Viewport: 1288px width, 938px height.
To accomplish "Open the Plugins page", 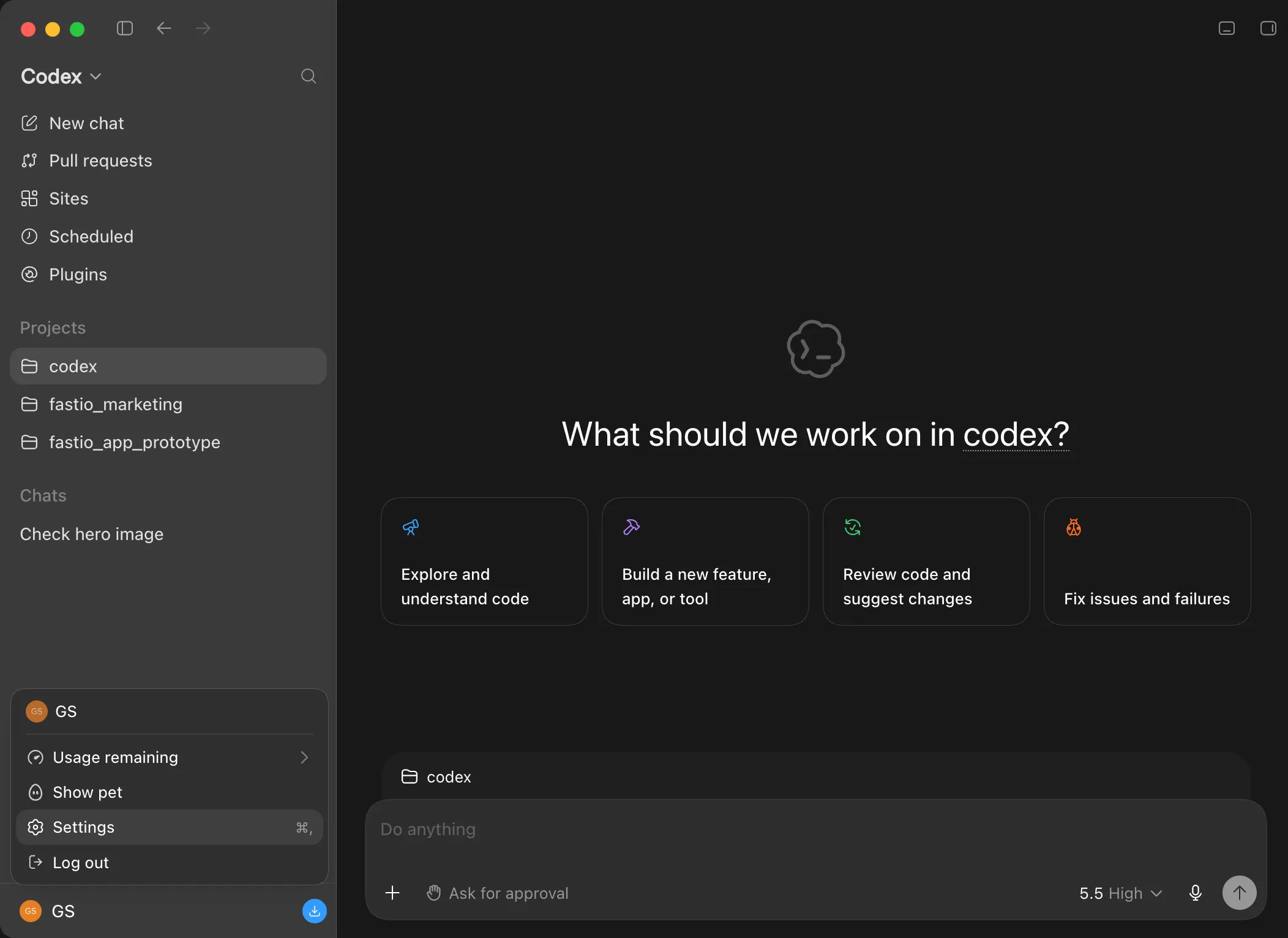I will (x=168, y=274).
